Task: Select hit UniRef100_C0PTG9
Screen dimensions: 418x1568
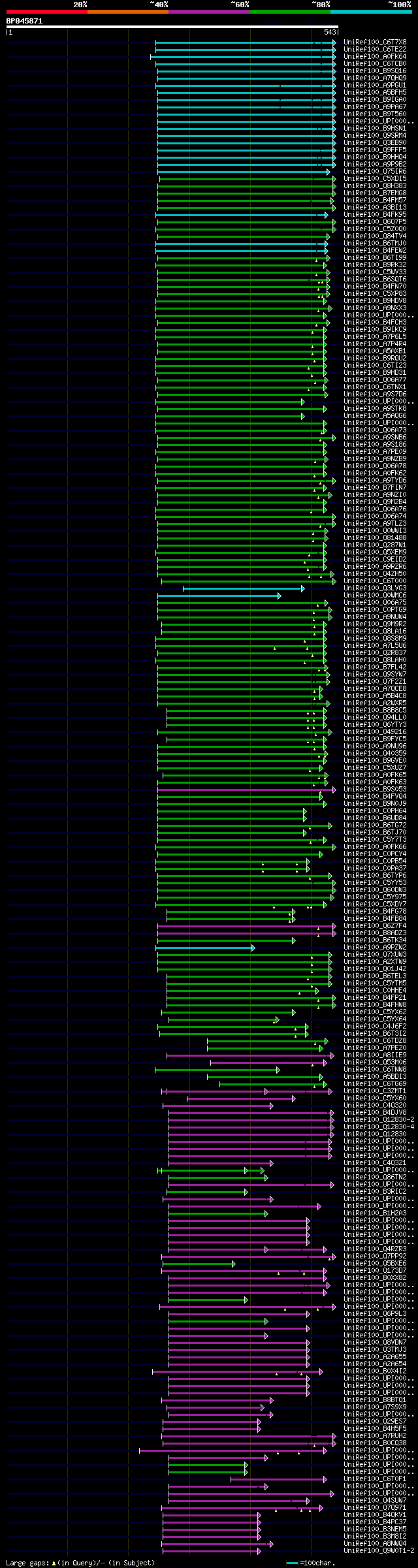Action: (x=375, y=609)
